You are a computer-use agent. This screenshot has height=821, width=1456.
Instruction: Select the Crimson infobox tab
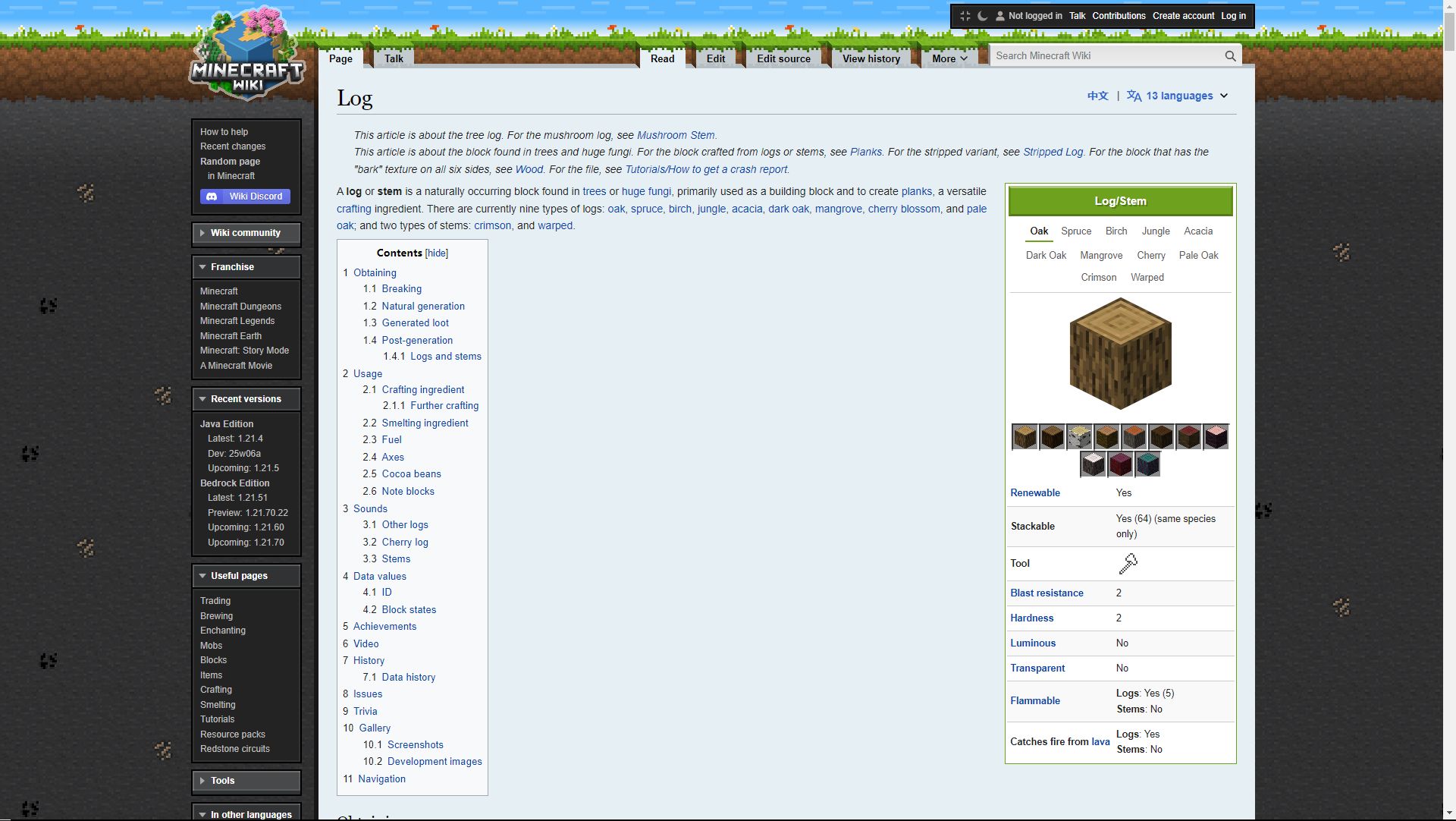click(x=1099, y=278)
